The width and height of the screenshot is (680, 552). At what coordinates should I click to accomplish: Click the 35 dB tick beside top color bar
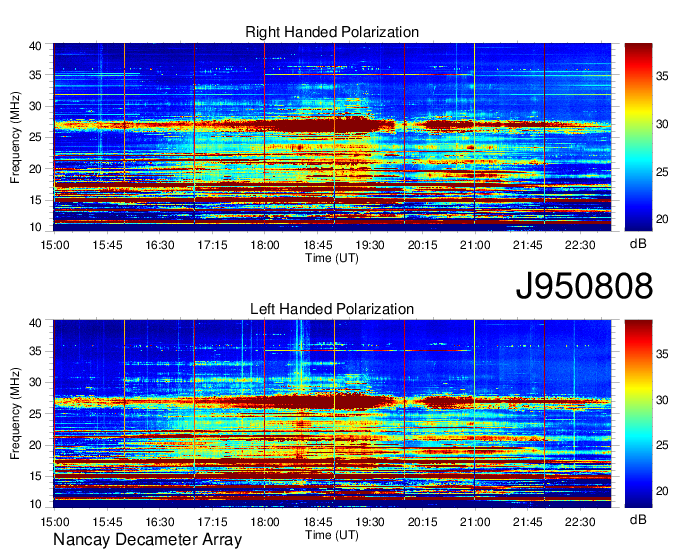662,77
